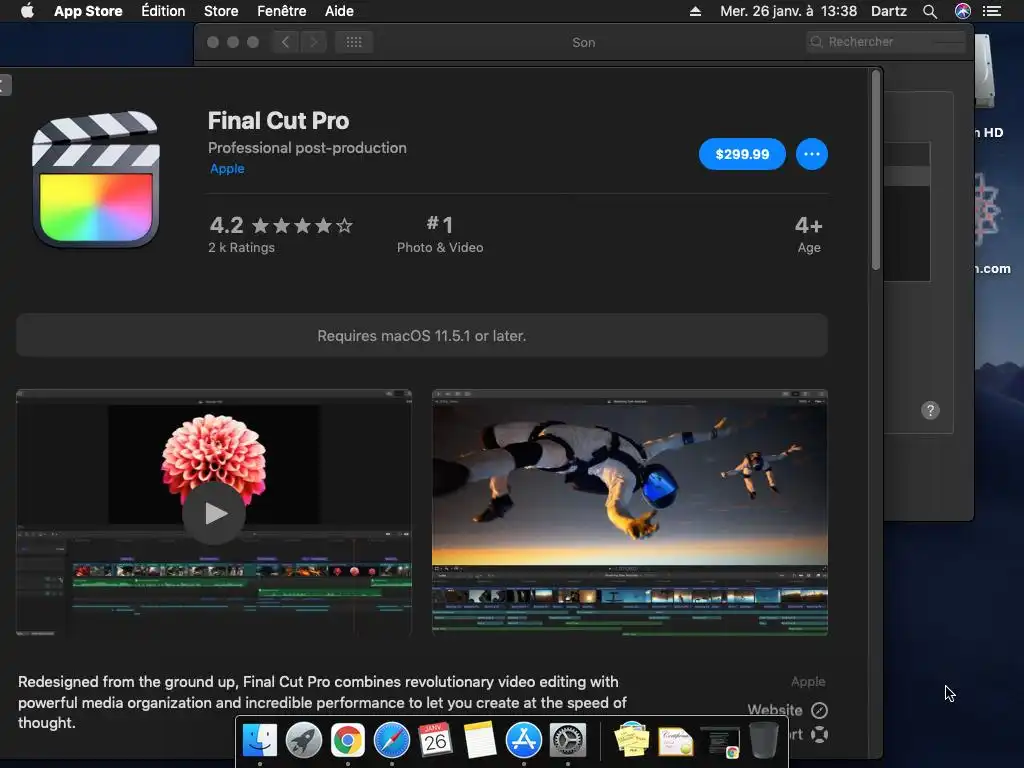Open the skydiver screenshot thumbnail

point(630,513)
